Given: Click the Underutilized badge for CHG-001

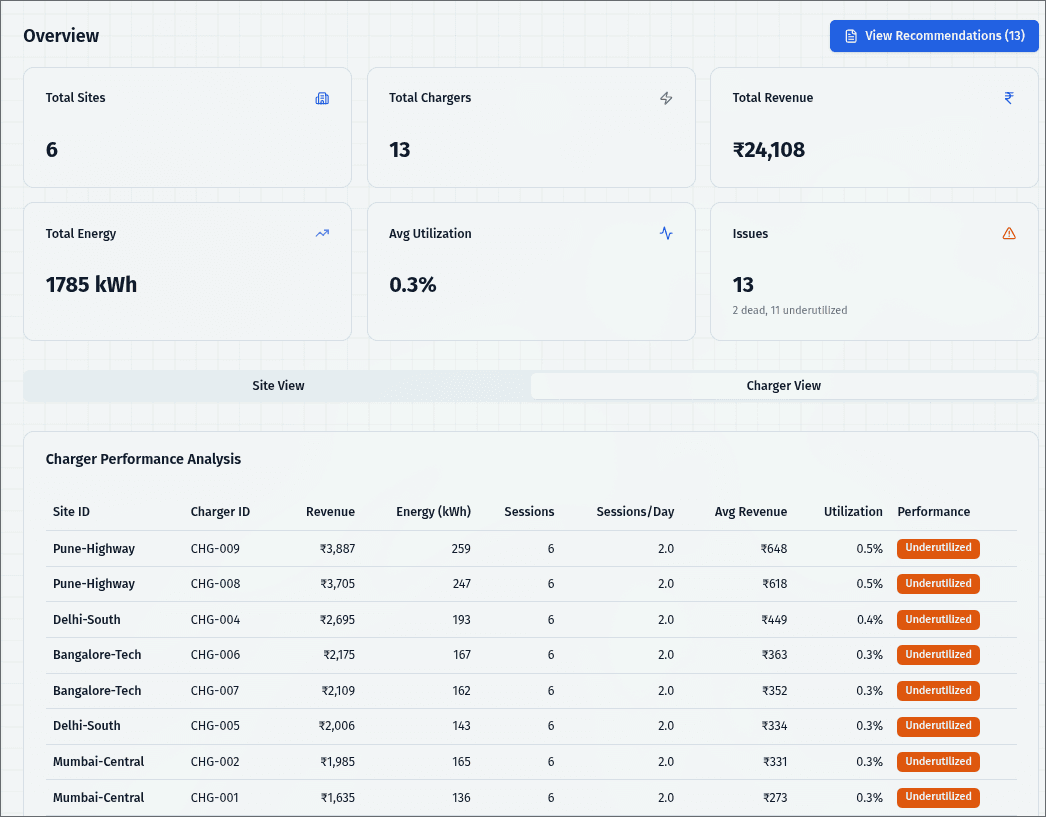Looking at the screenshot, I should [x=938, y=797].
